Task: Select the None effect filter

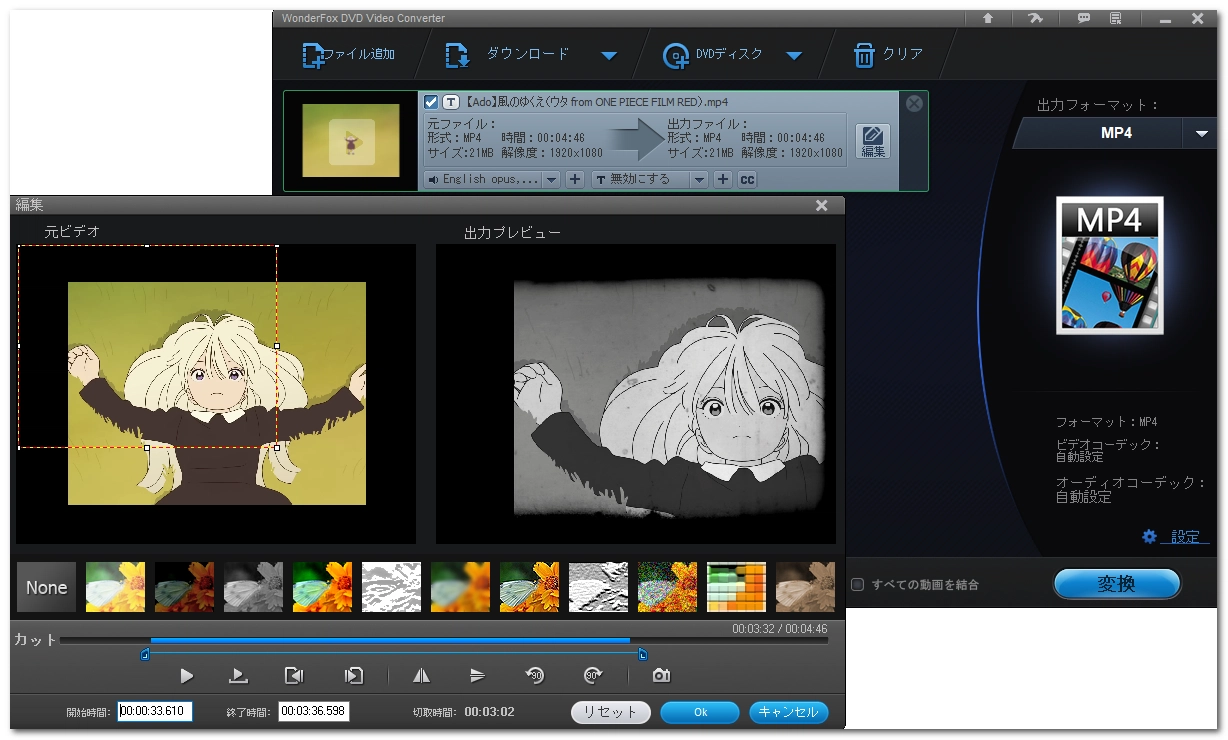Action: pos(47,588)
